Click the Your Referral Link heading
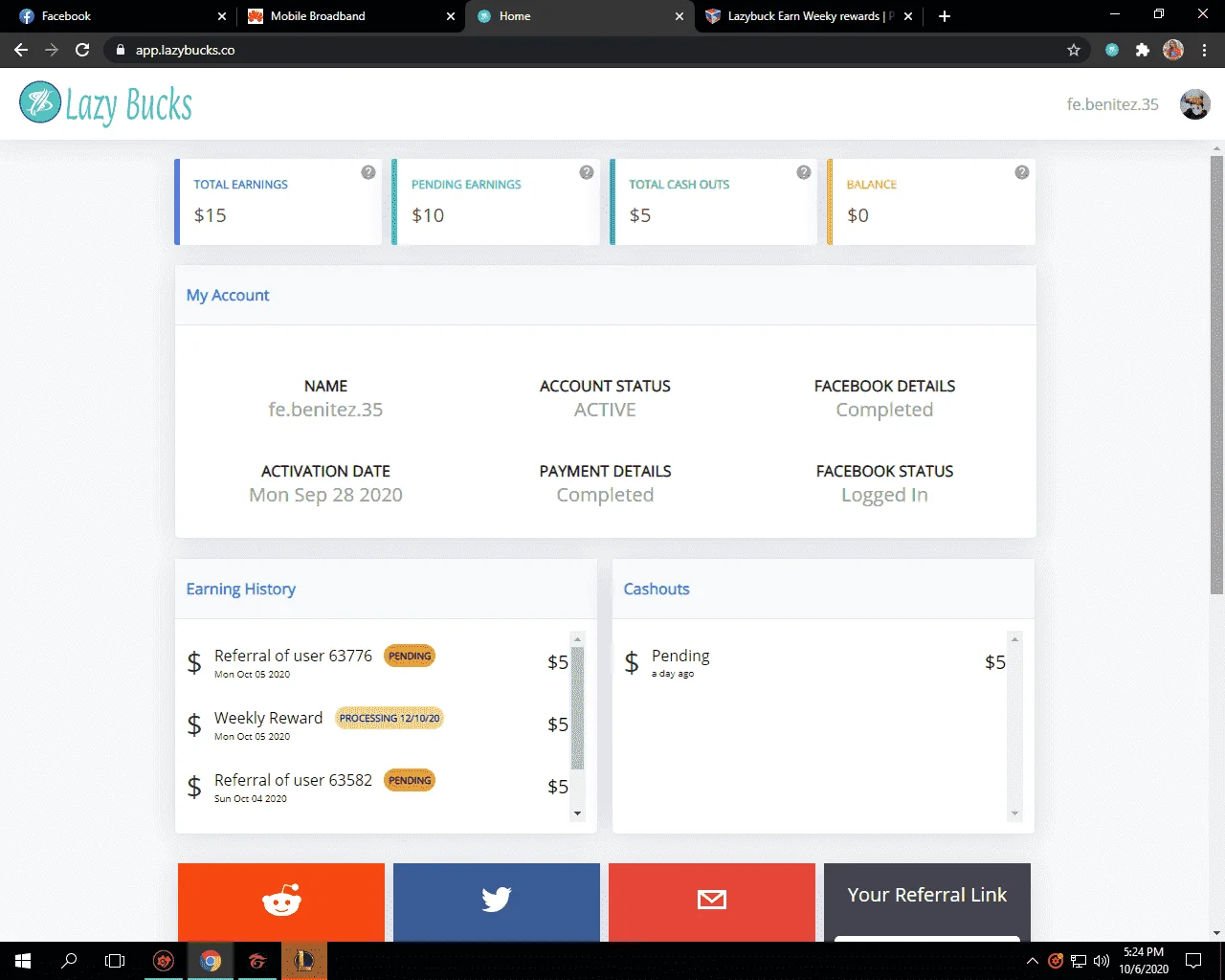Screen dimensions: 1225x980 pyautogui.click(x=927, y=895)
